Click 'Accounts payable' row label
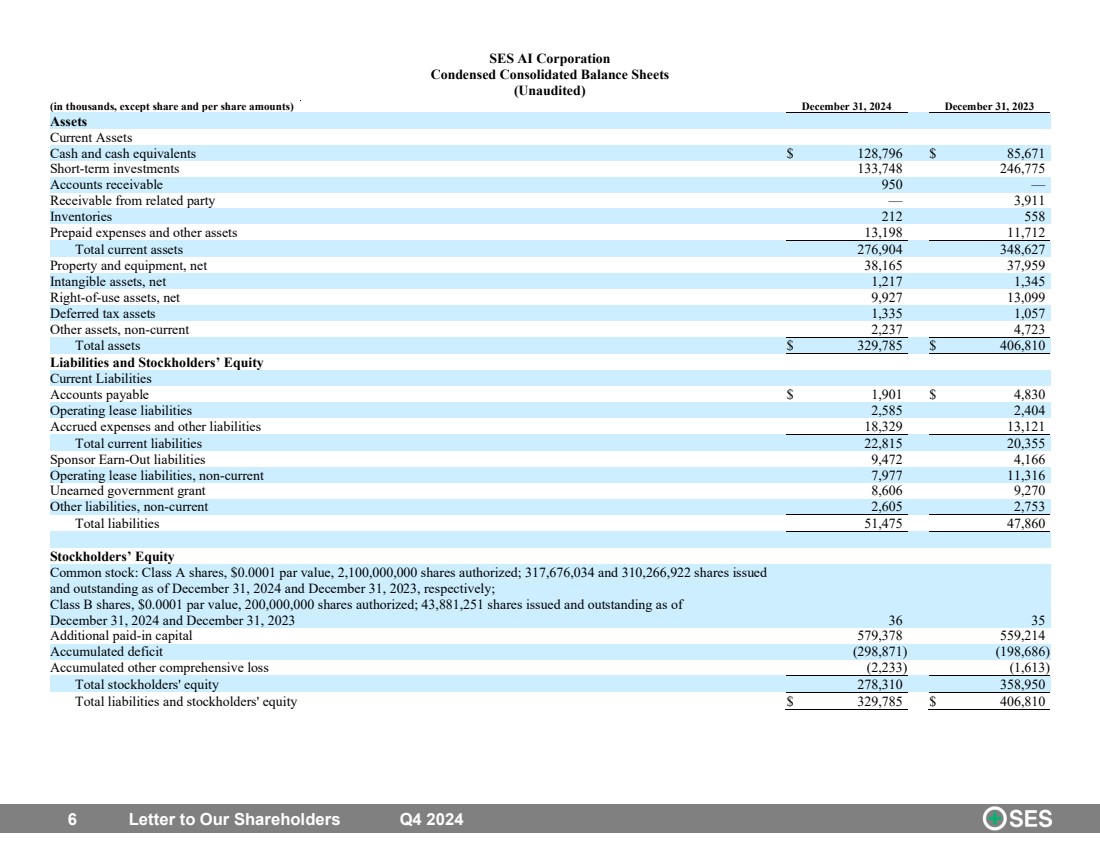The image size is (1100, 849). [99, 395]
